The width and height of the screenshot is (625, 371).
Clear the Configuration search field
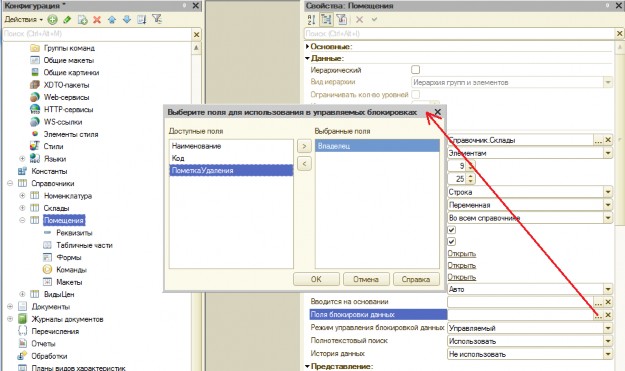pos(197,35)
